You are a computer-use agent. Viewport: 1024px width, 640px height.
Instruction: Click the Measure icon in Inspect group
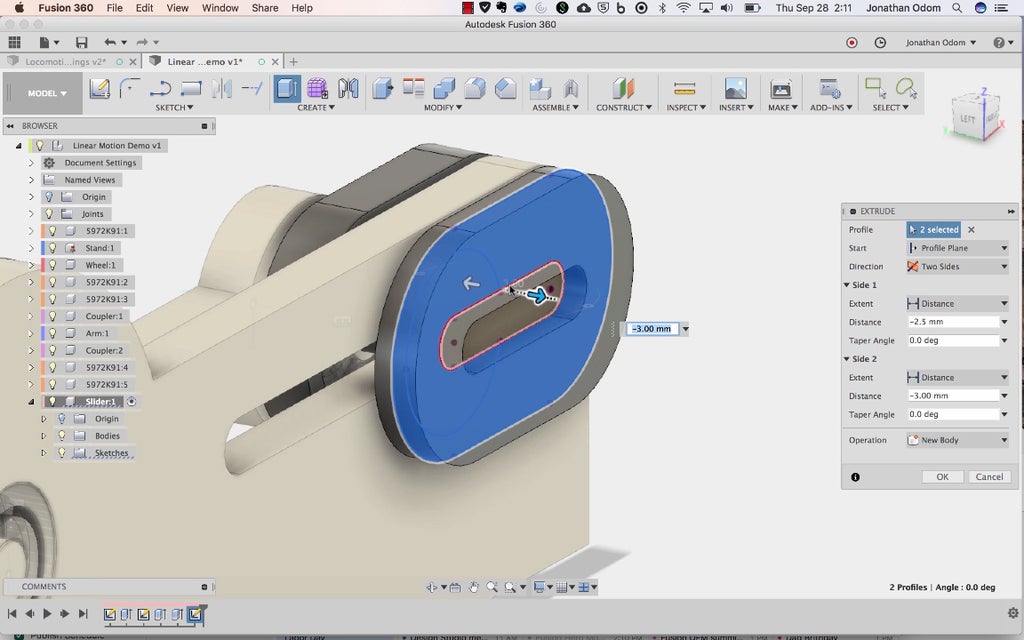click(684, 89)
